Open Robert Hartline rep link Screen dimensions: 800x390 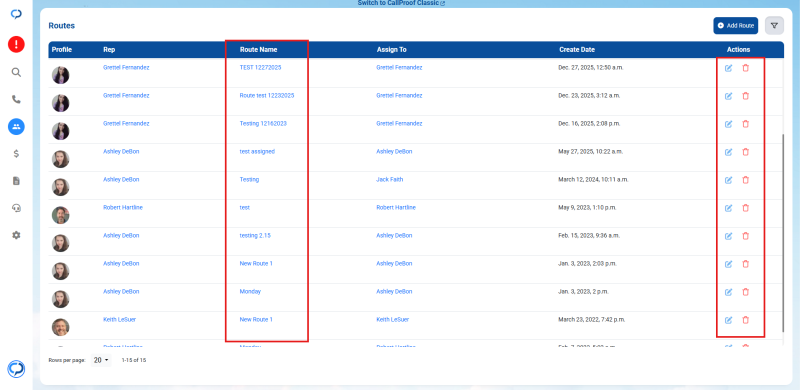(x=122, y=208)
